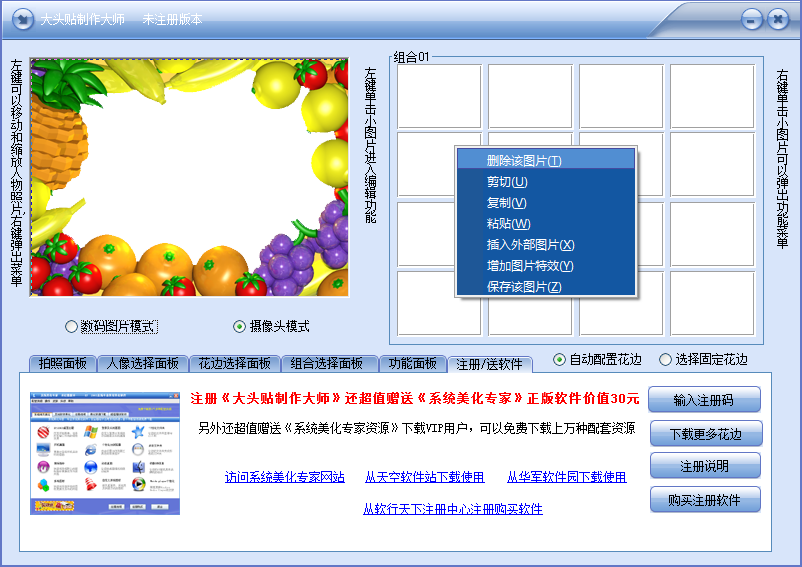Viewport: 802px width, 567px height.
Task: Click the top-left empty thumbnail in 组合01
Action: pos(438,96)
